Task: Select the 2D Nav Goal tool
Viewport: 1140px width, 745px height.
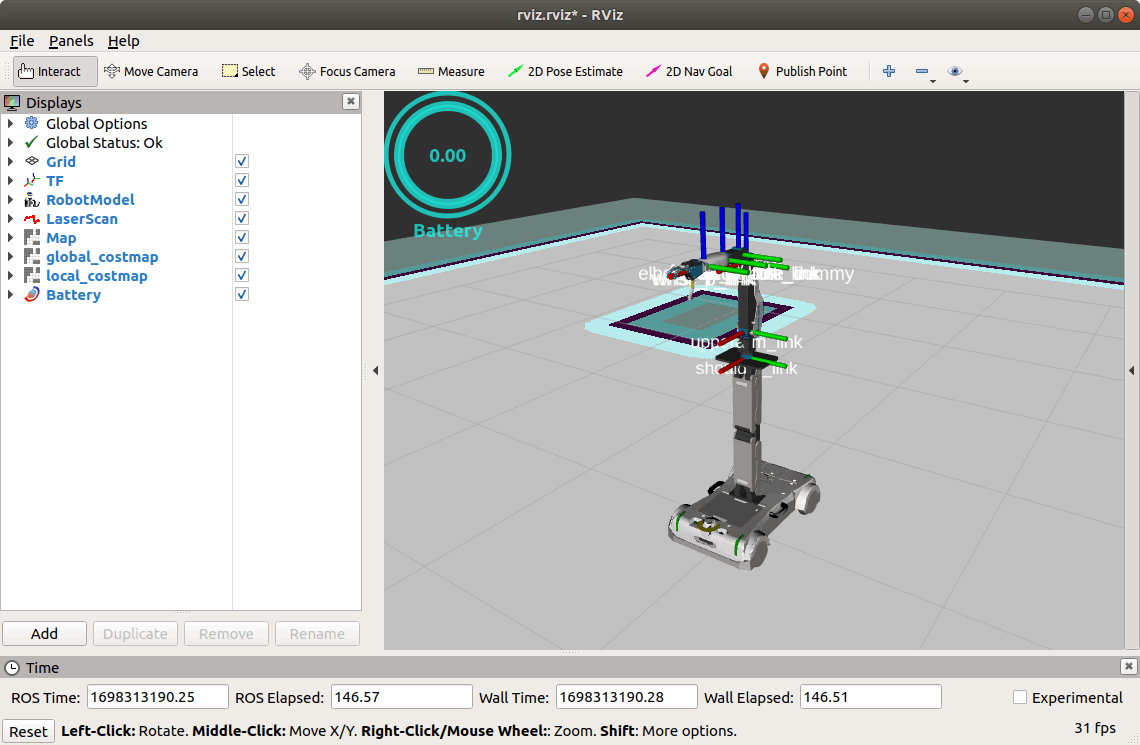Action: (689, 71)
